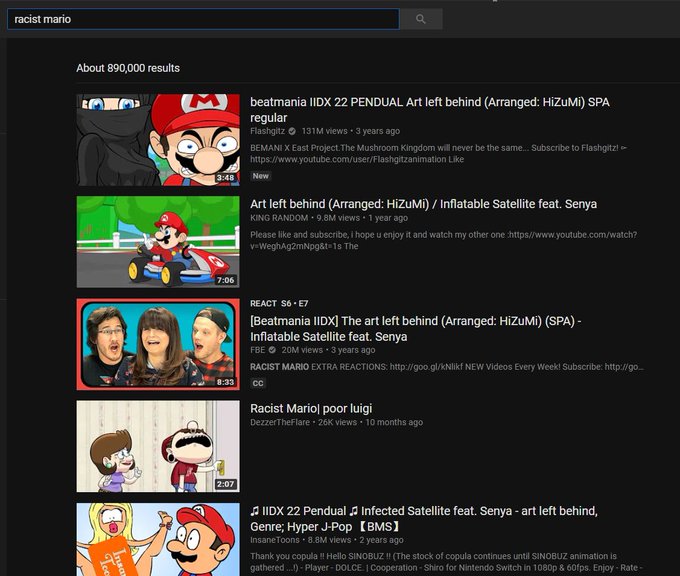Viewport: 680px width, 576px height.
Task: Click '8.8M views • 2 years ago' text
Action: (x=356, y=540)
